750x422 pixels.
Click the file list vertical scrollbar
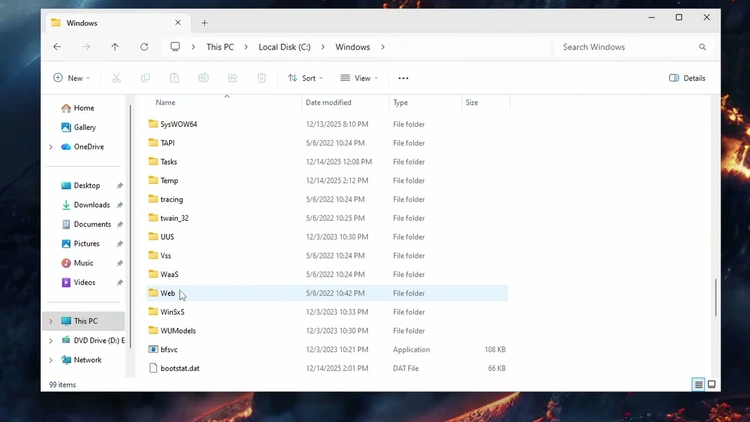coord(716,297)
